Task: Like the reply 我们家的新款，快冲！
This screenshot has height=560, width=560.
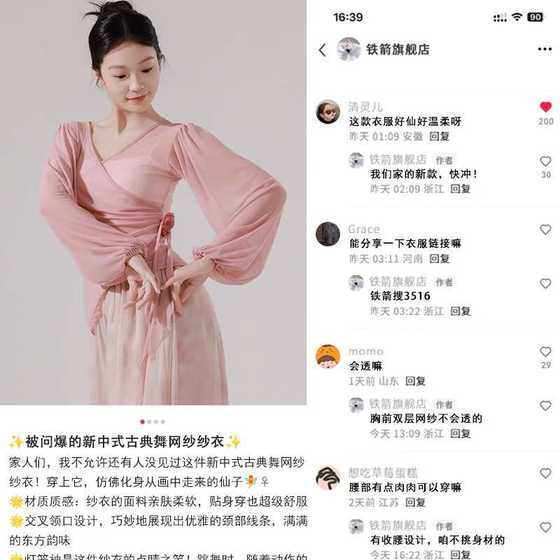Action: 545,161
